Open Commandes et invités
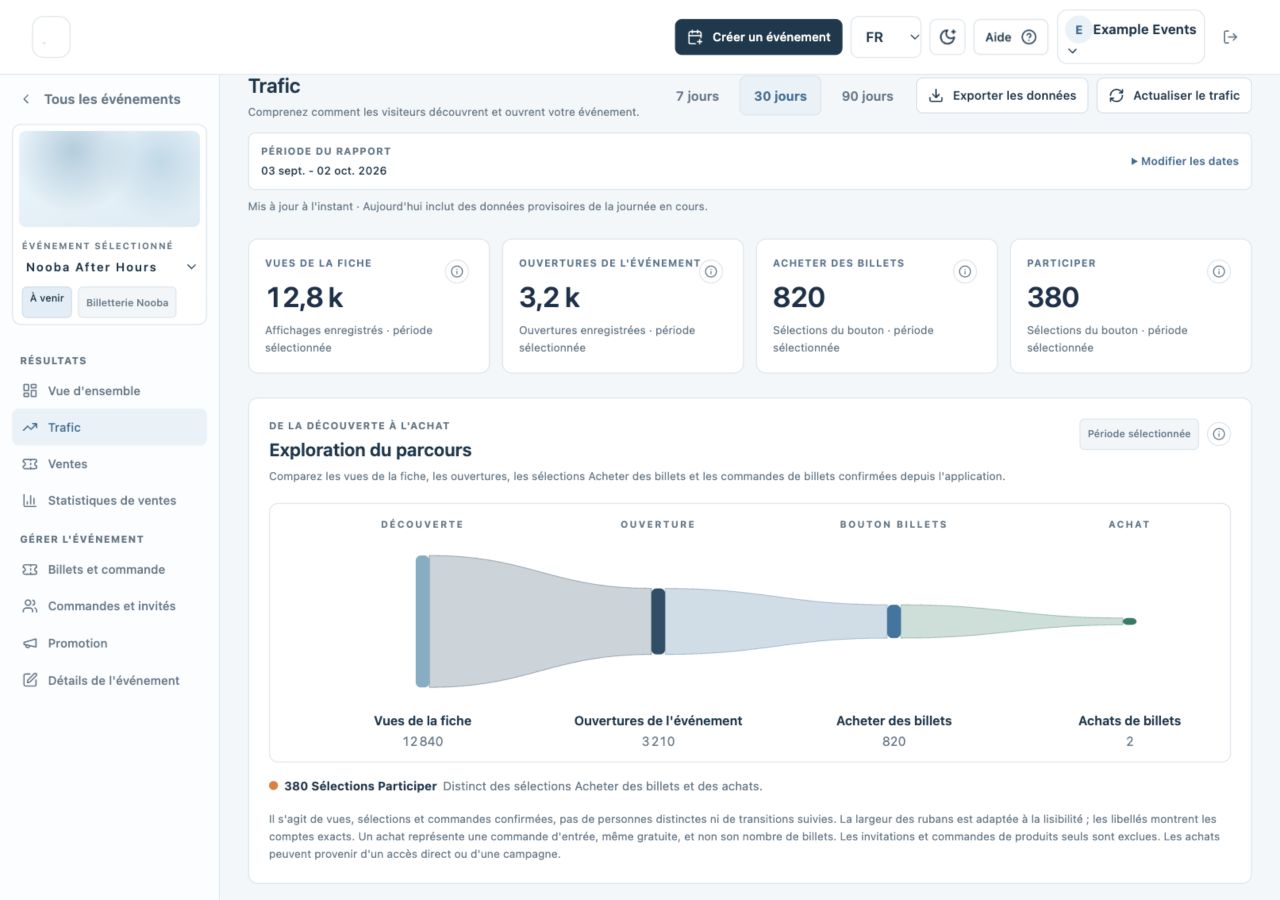The height and width of the screenshot is (900, 1280). pos(109,606)
